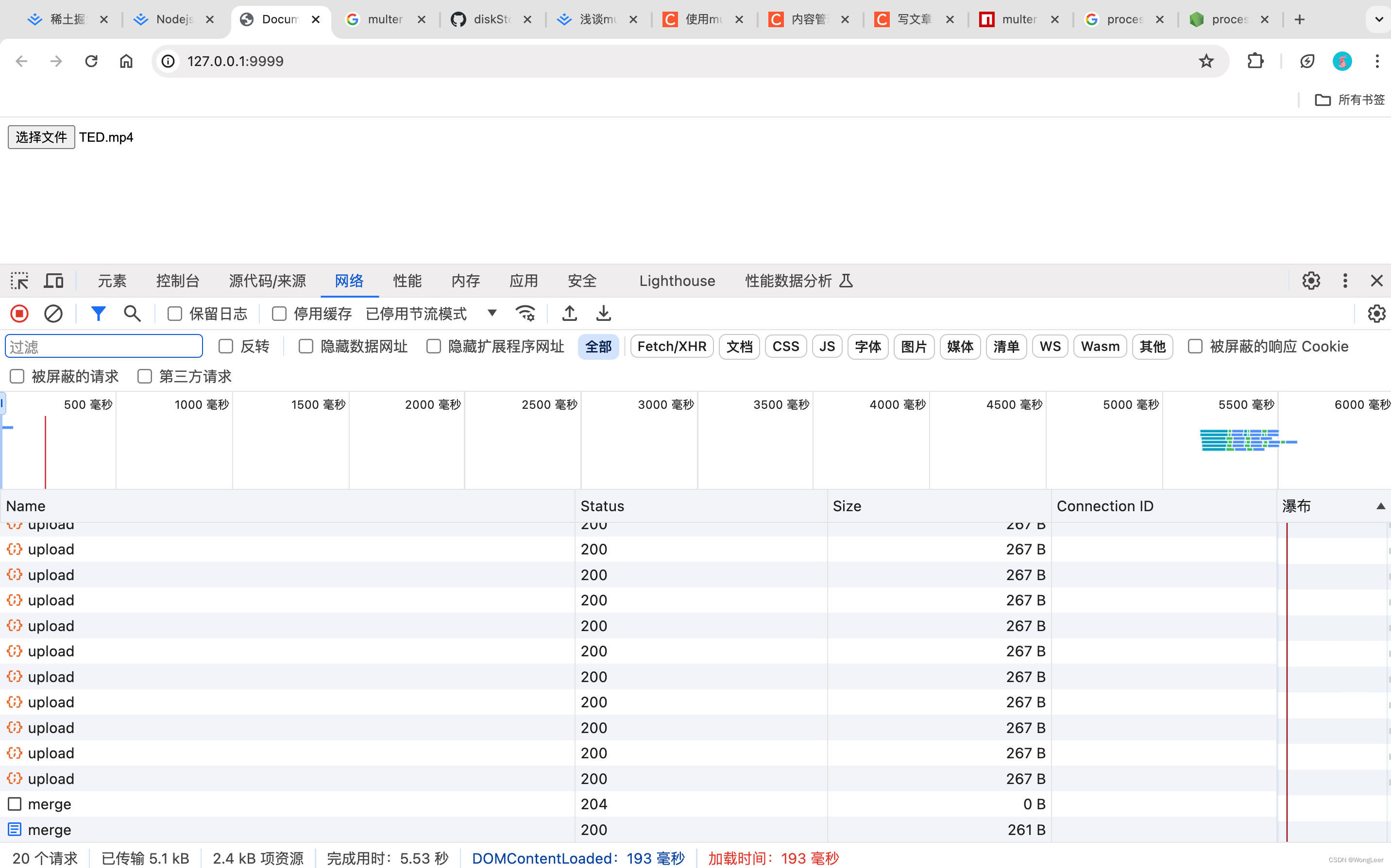The height and width of the screenshot is (868, 1391).
Task: Click the export HAR download icon
Action: (x=603, y=314)
